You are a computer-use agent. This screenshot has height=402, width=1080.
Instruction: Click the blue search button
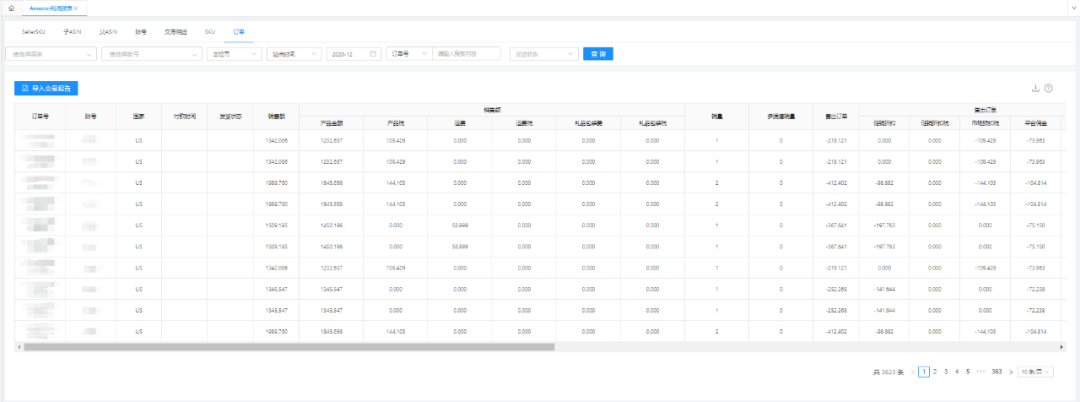click(x=598, y=53)
